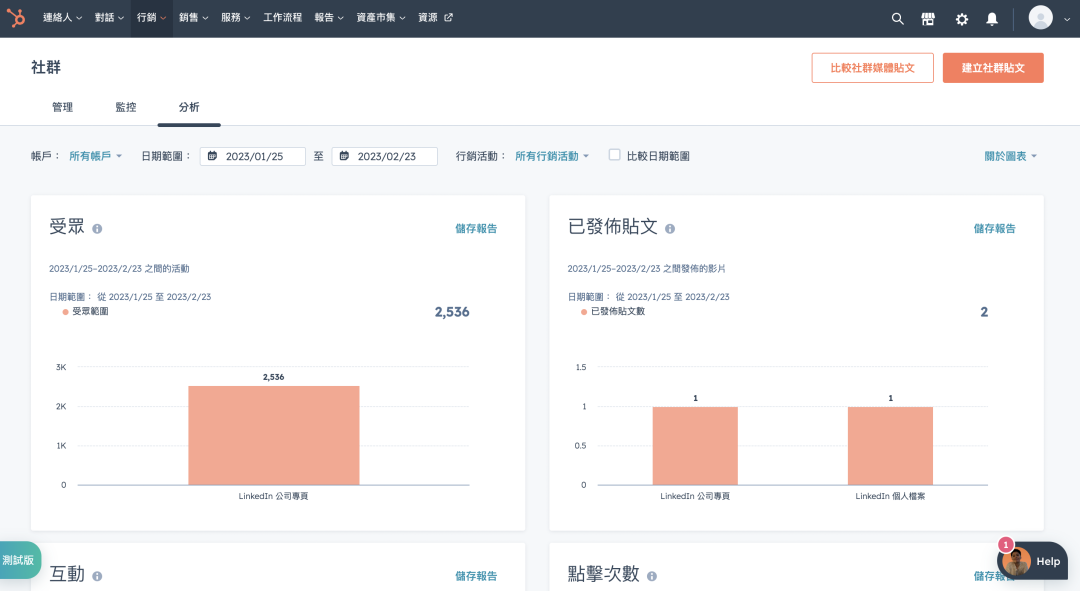Screen dimensions: 1080x591
Task: Enable the 比較日期範圍 checkbox
Action: tap(614, 156)
